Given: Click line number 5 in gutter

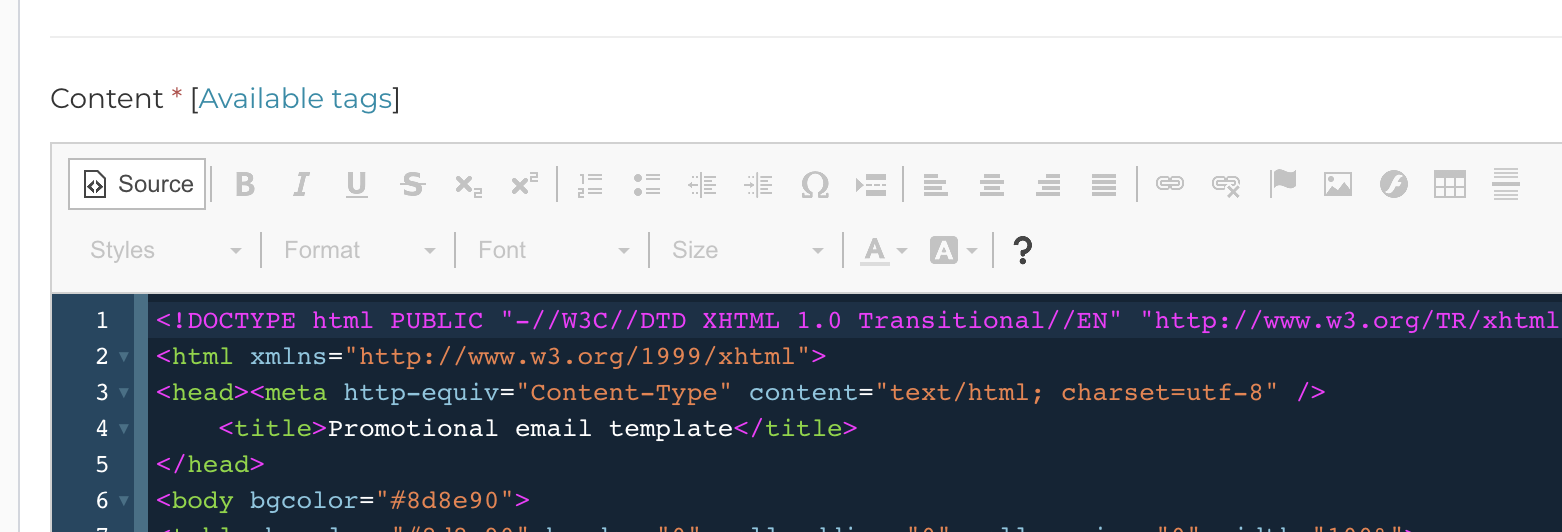Looking at the screenshot, I should coord(102,464).
